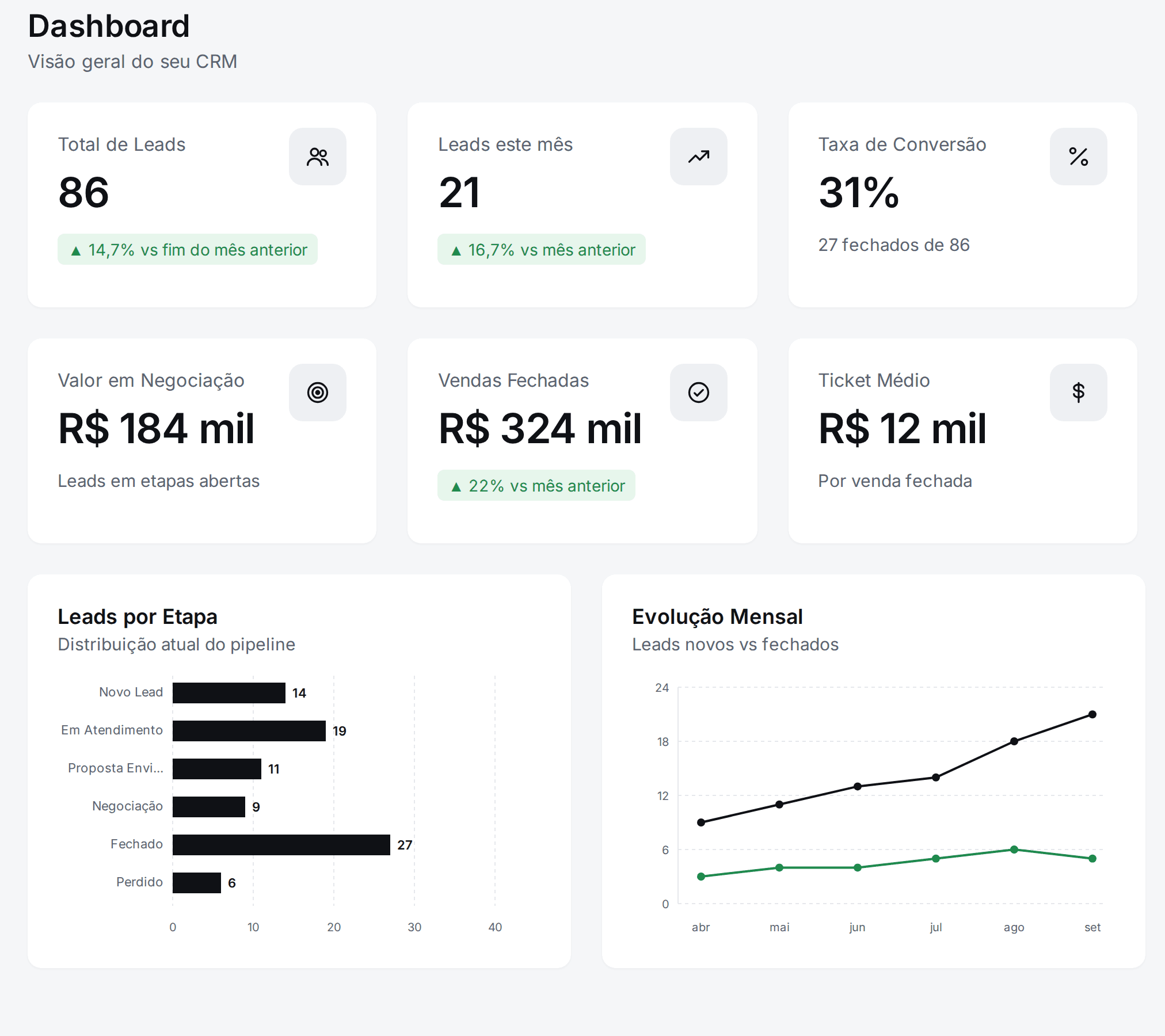Click the checkmark icon on Vendas Fechadas
The image size is (1165, 1036).
[x=699, y=393]
